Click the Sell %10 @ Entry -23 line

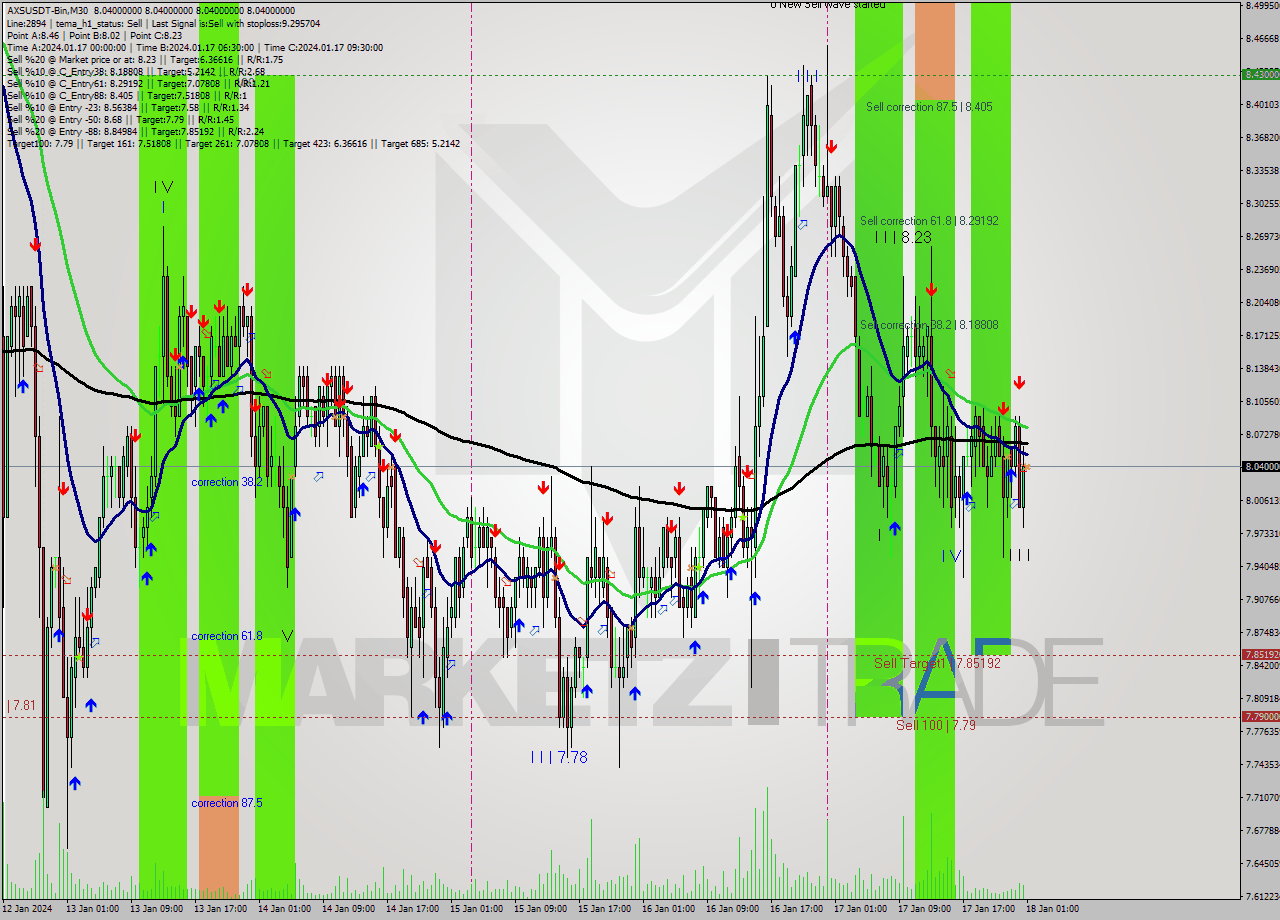[127, 107]
